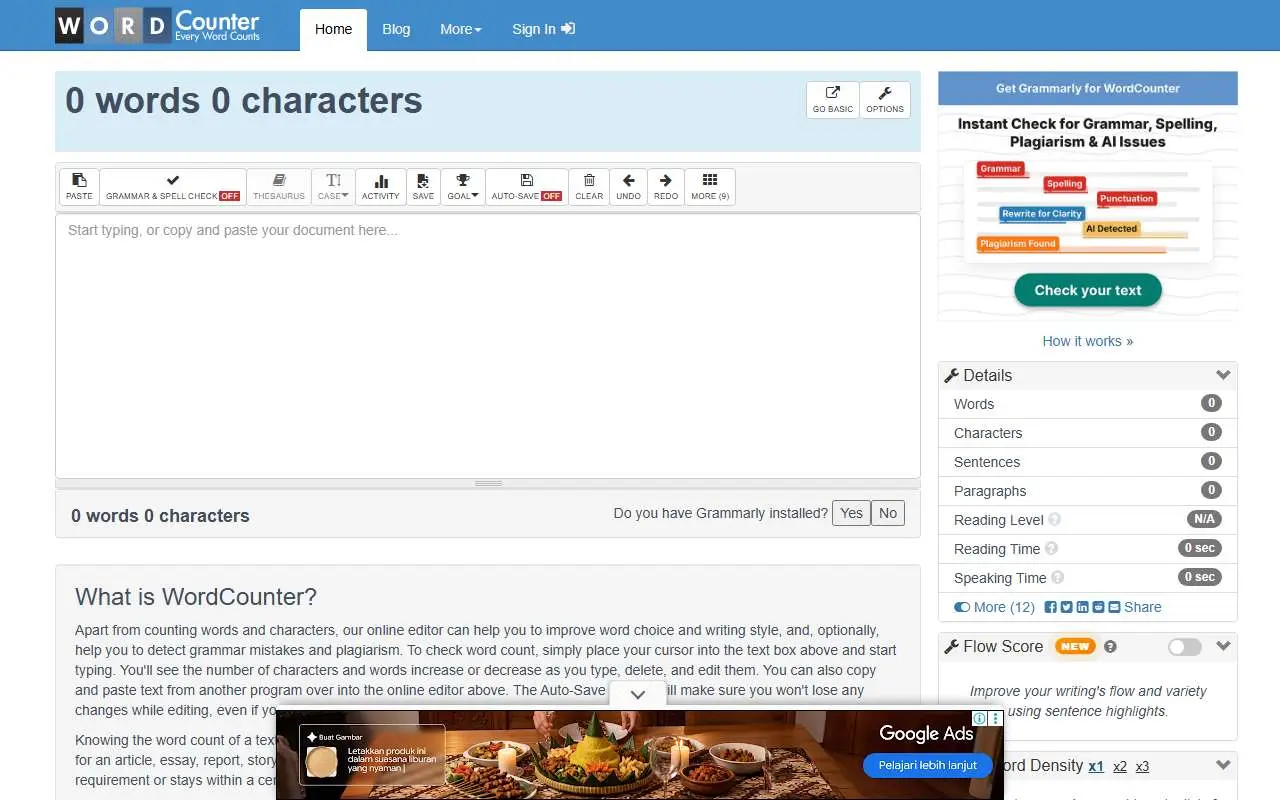Click the Speaking Time help icon
This screenshot has width=1280, height=800.
(x=1057, y=578)
